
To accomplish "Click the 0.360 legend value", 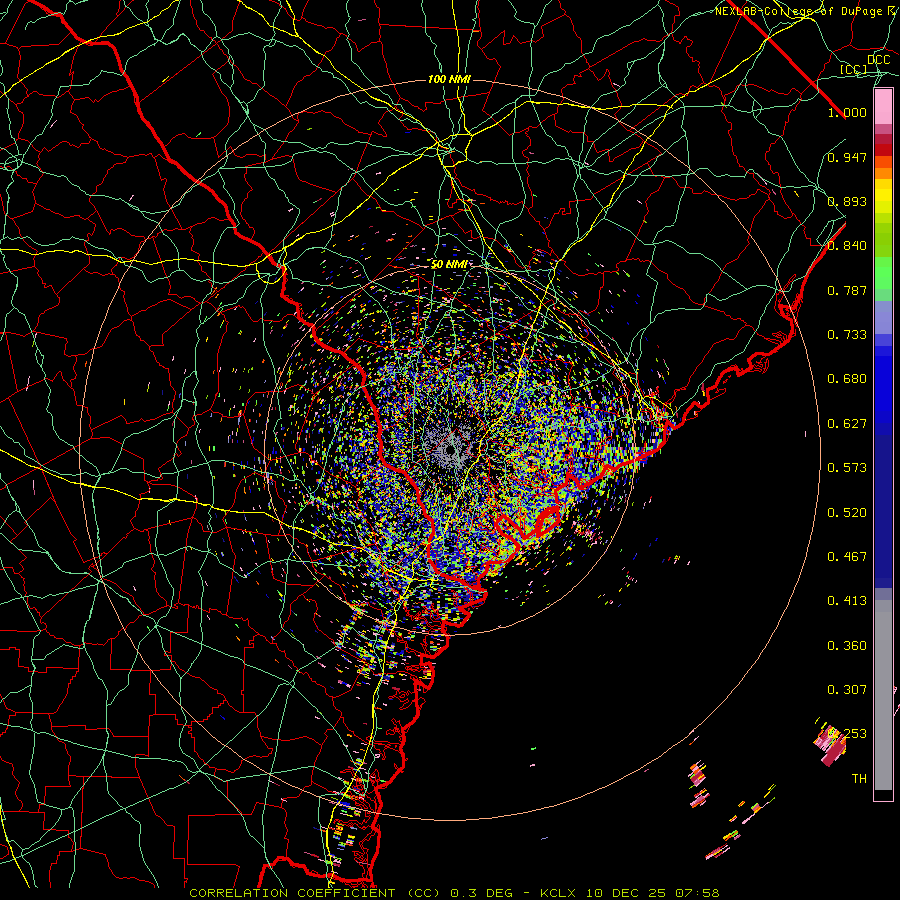I will click(x=847, y=646).
